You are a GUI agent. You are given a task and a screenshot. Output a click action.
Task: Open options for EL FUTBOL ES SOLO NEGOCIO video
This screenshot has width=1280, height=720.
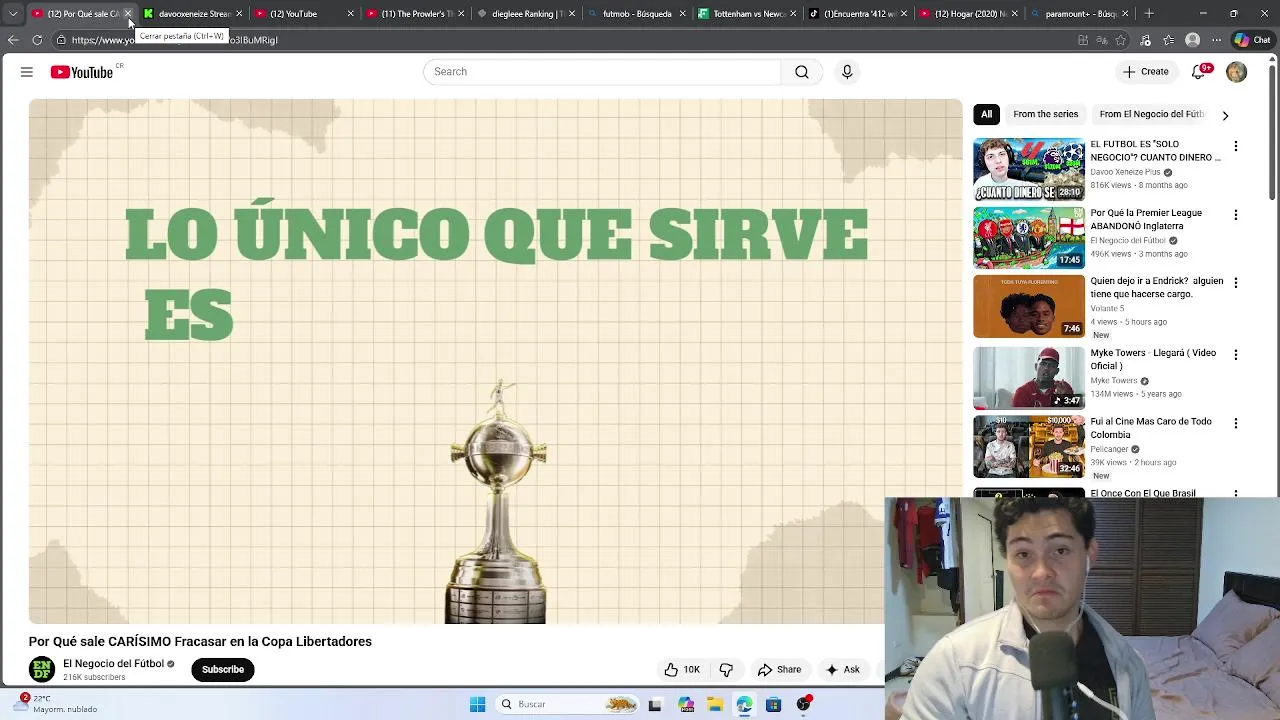point(1236,146)
